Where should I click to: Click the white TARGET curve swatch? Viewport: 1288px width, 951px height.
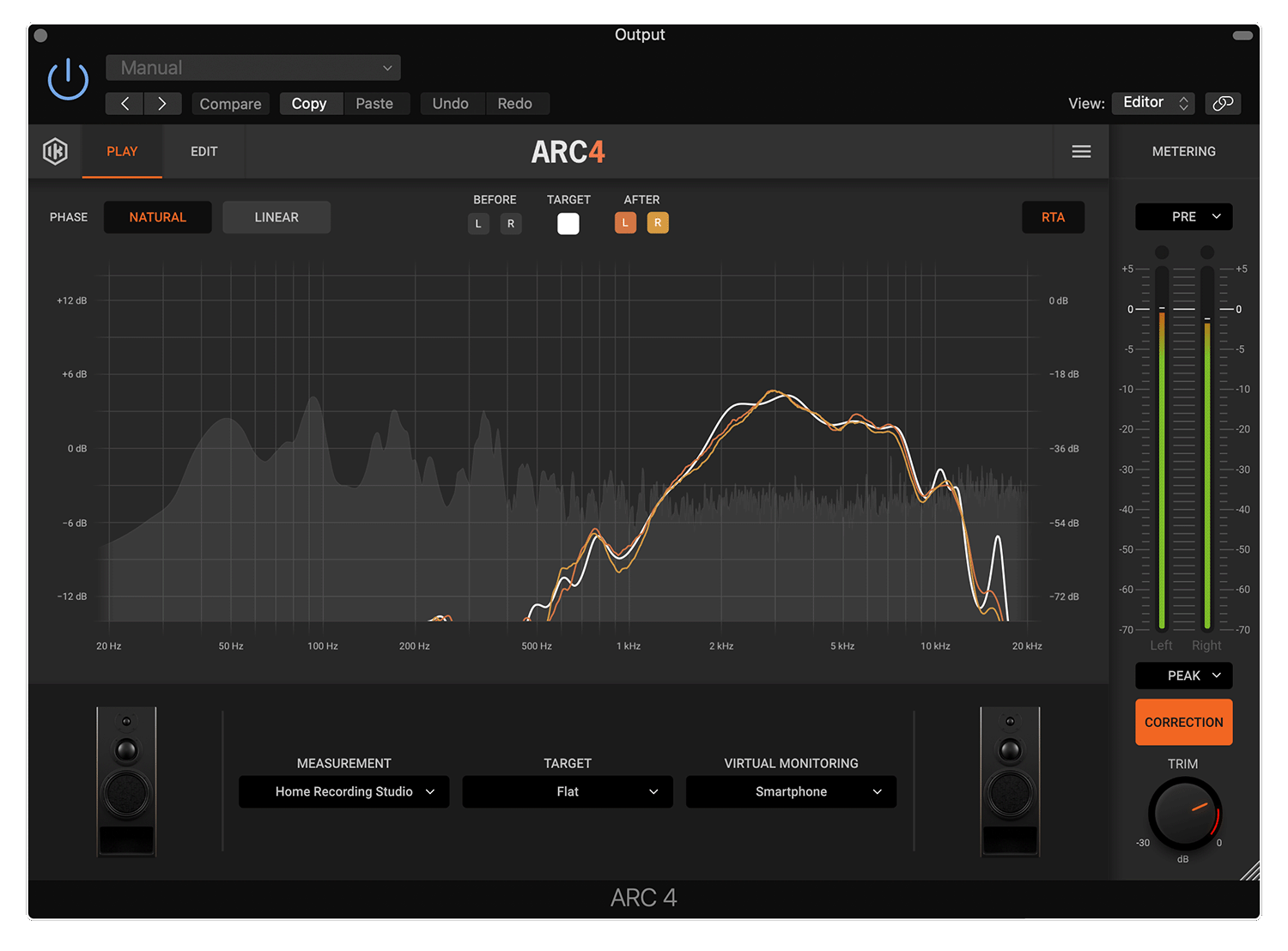[x=568, y=223]
